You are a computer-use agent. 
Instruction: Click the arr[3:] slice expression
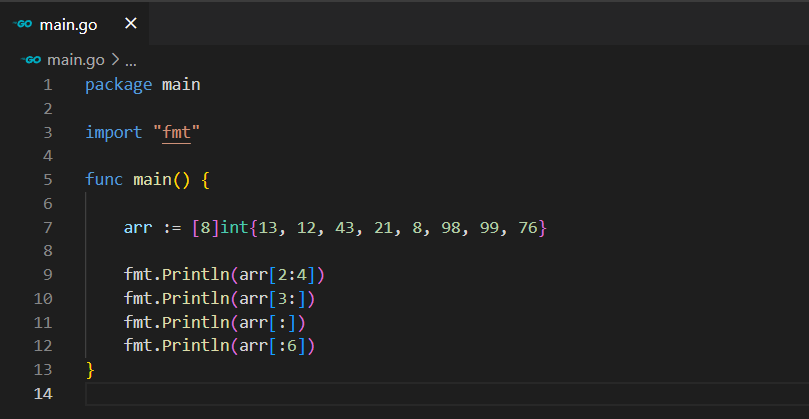(x=278, y=298)
